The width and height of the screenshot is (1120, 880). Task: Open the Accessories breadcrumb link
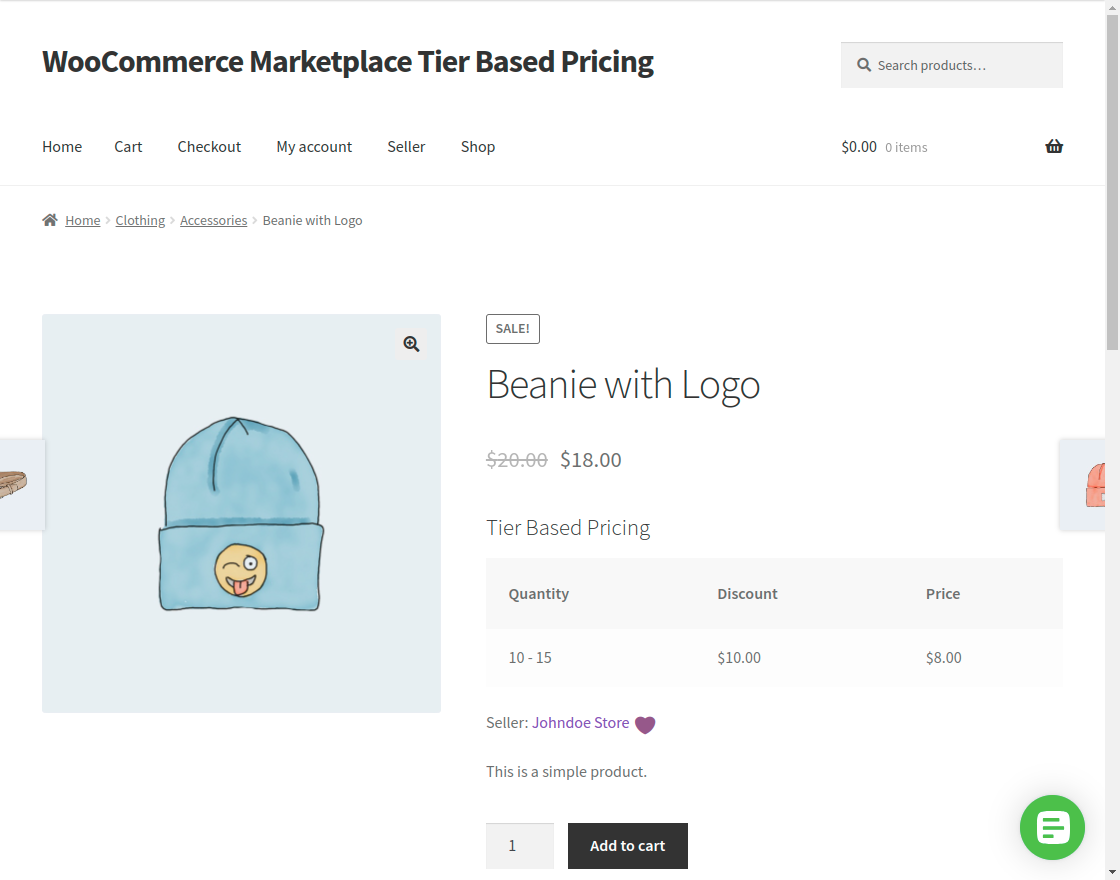(213, 219)
